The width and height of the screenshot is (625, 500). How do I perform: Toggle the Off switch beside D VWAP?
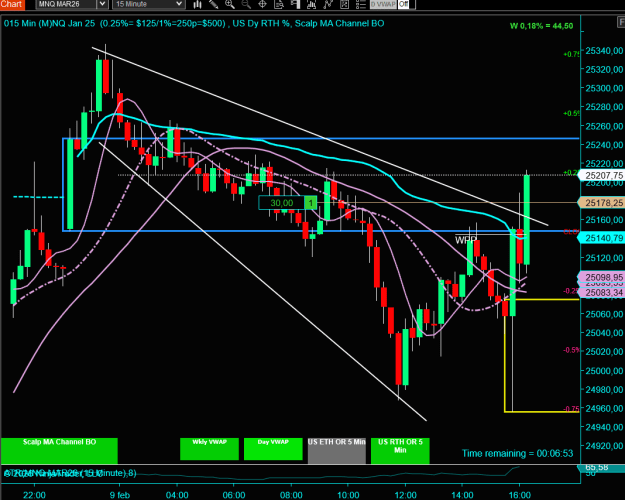click(x=403, y=4)
